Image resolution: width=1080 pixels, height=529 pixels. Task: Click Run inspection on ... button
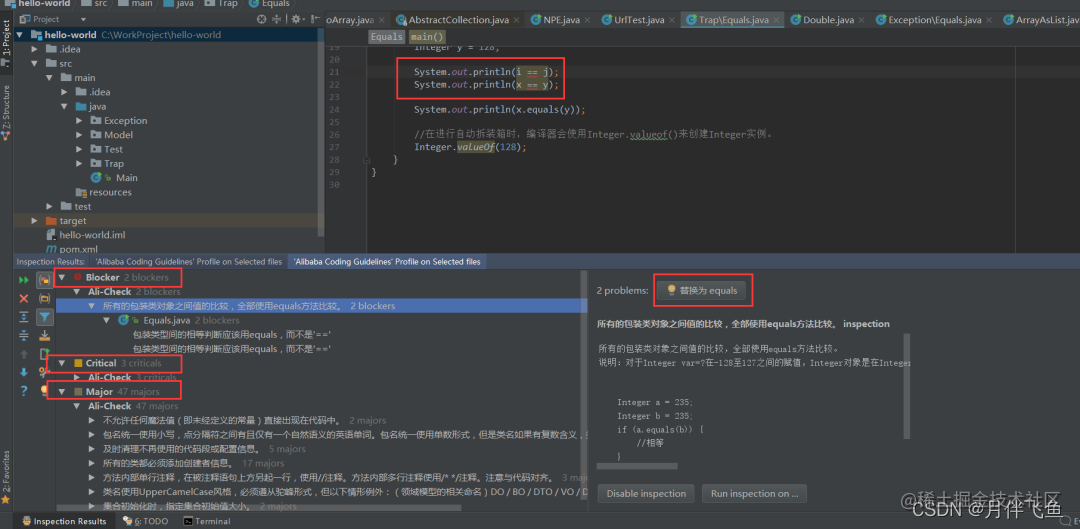pyautogui.click(x=754, y=493)
